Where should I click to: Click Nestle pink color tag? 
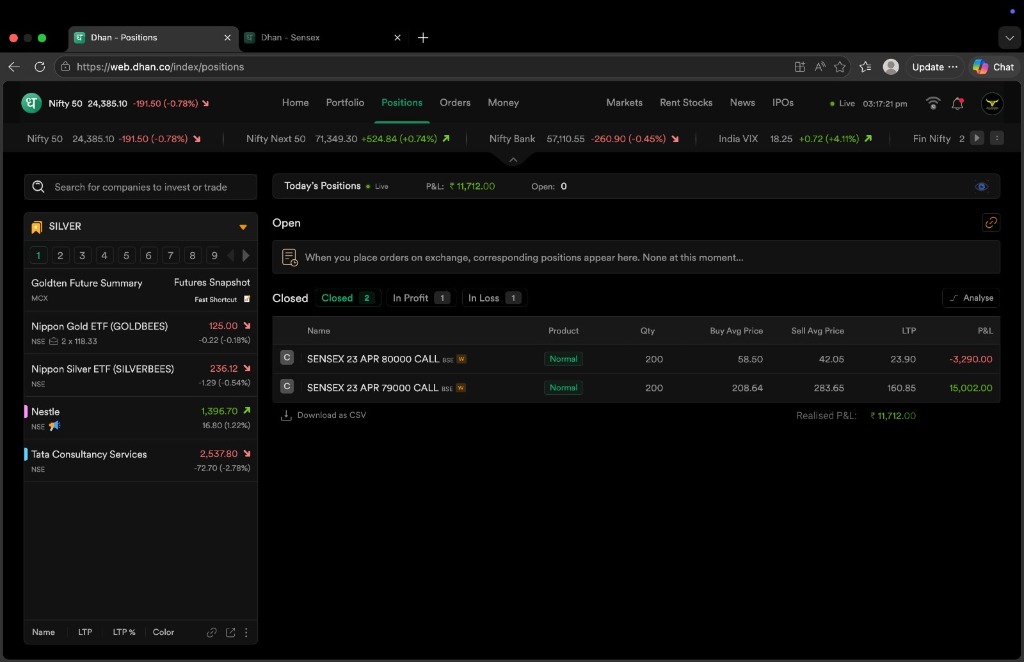click(25, 411)
